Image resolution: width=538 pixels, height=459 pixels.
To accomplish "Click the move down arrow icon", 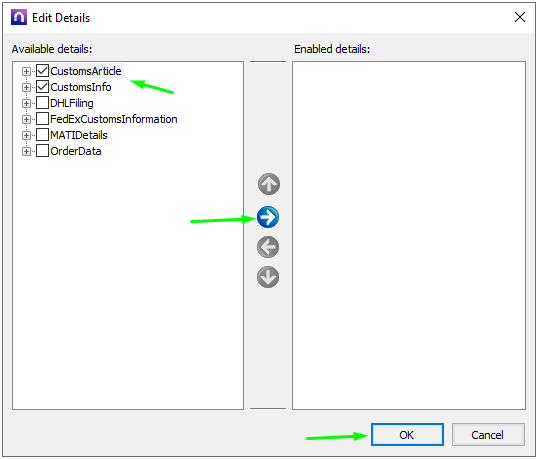I will point(268,277).
